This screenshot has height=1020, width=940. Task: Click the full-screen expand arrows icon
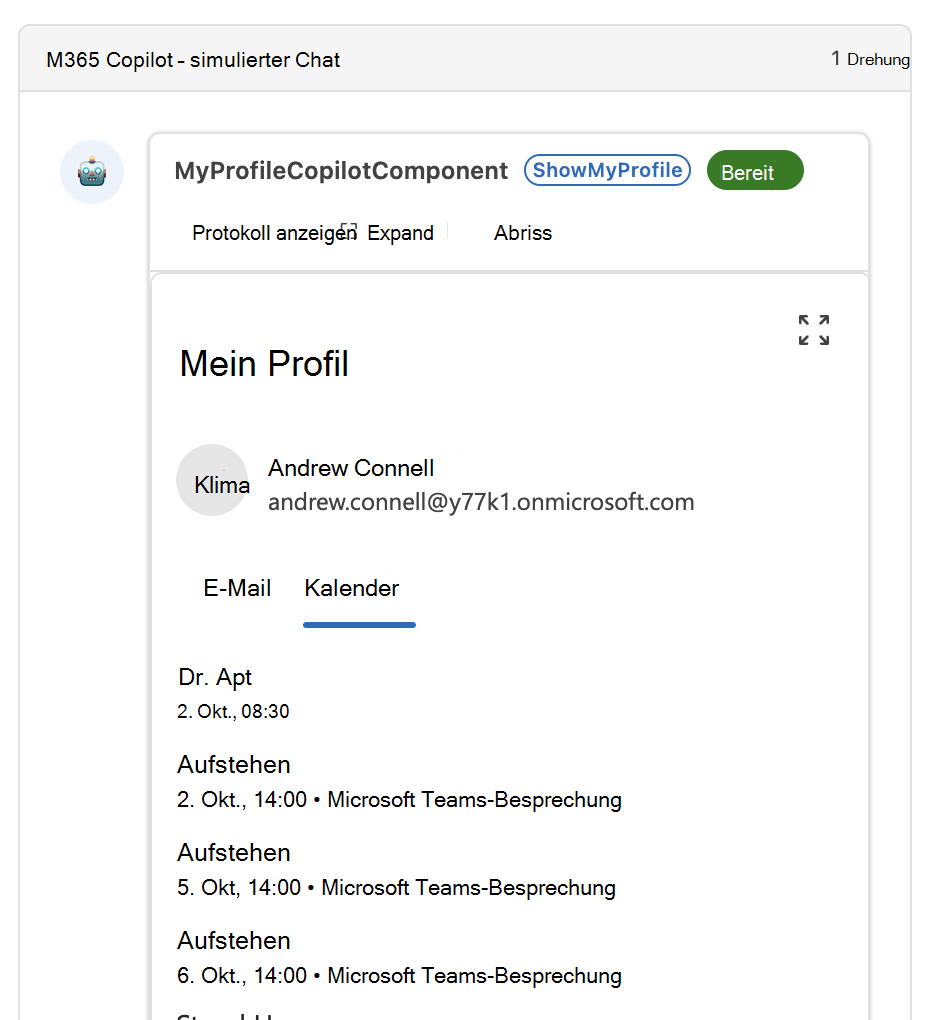coord(814,330)
